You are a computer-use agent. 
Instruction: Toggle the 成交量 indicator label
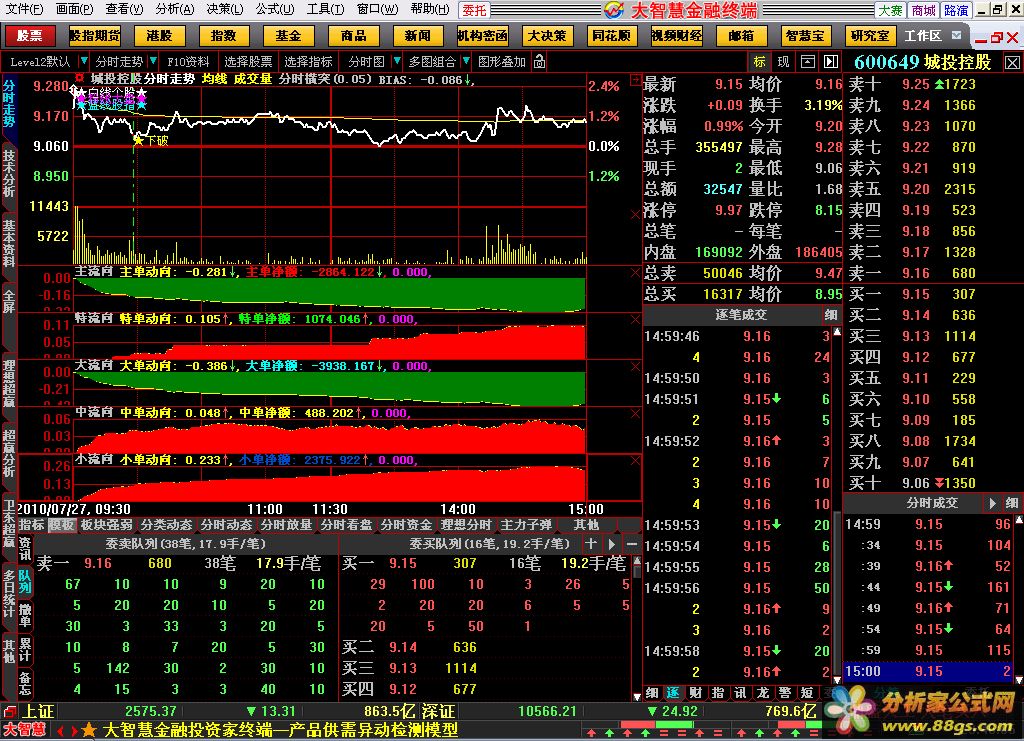tap(253, 79)
